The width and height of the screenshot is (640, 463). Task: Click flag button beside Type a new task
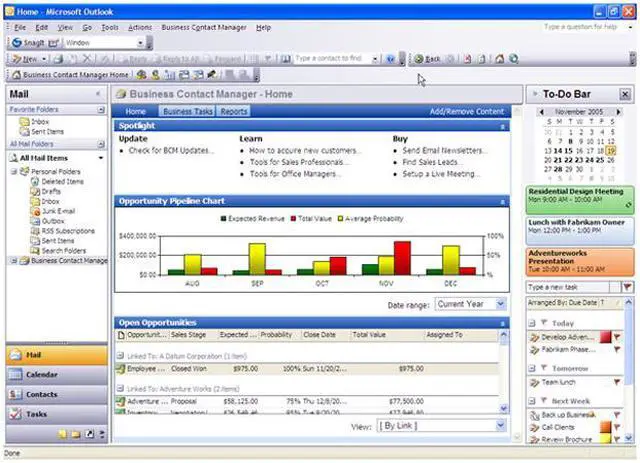tap(627, 287)
